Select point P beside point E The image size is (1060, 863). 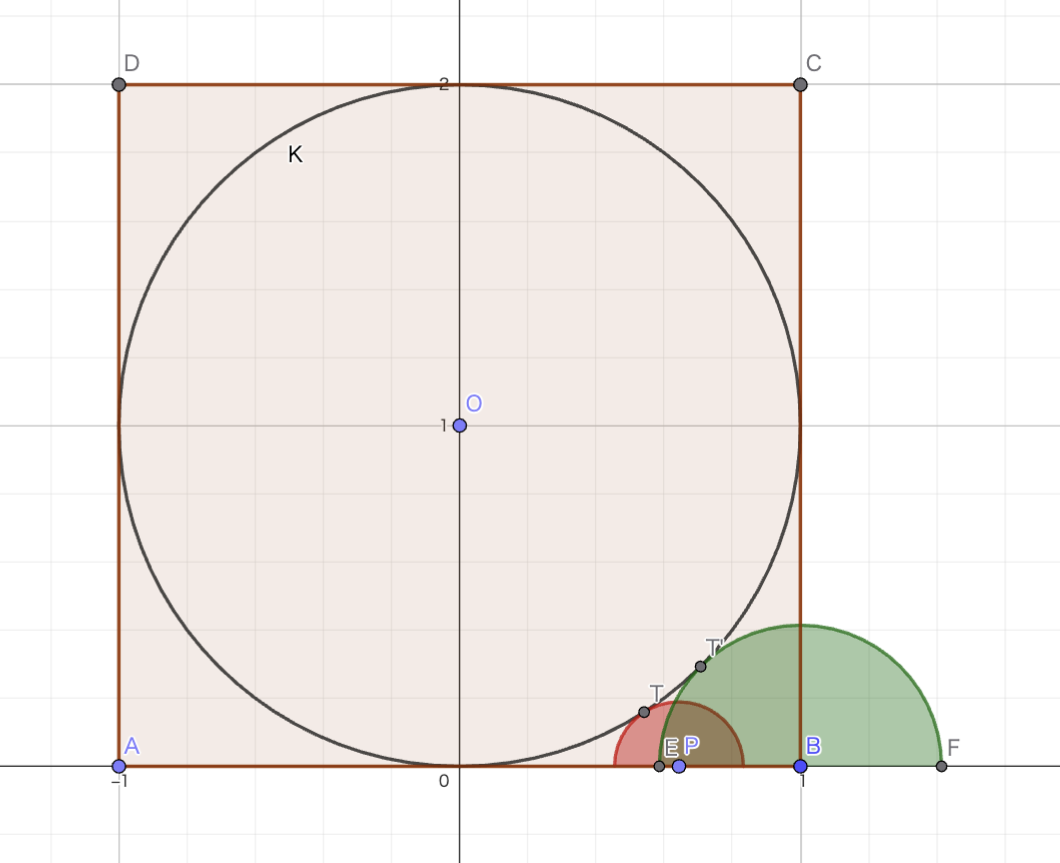(x=679, y=767)
